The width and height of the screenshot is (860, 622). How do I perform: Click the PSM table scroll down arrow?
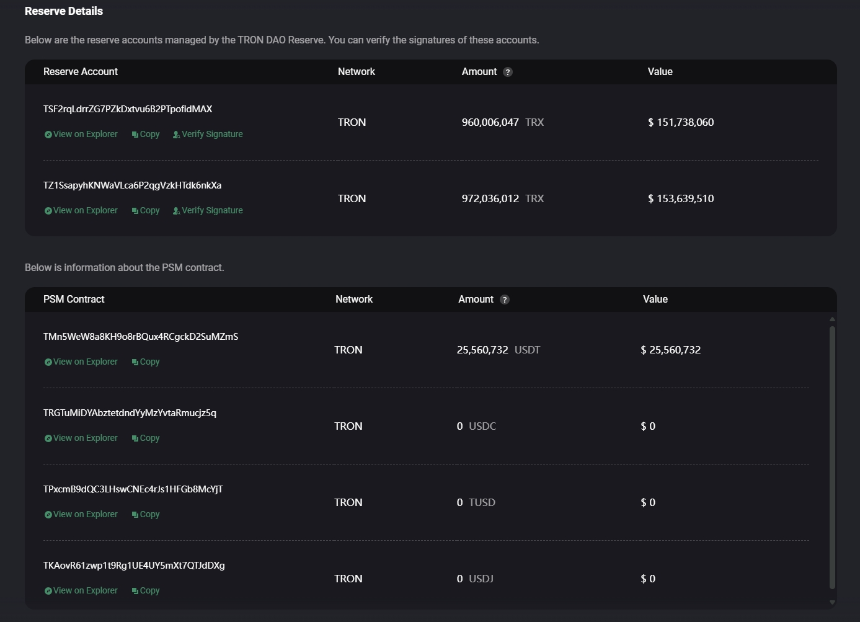pyautogui.click(x=832, y=602)
